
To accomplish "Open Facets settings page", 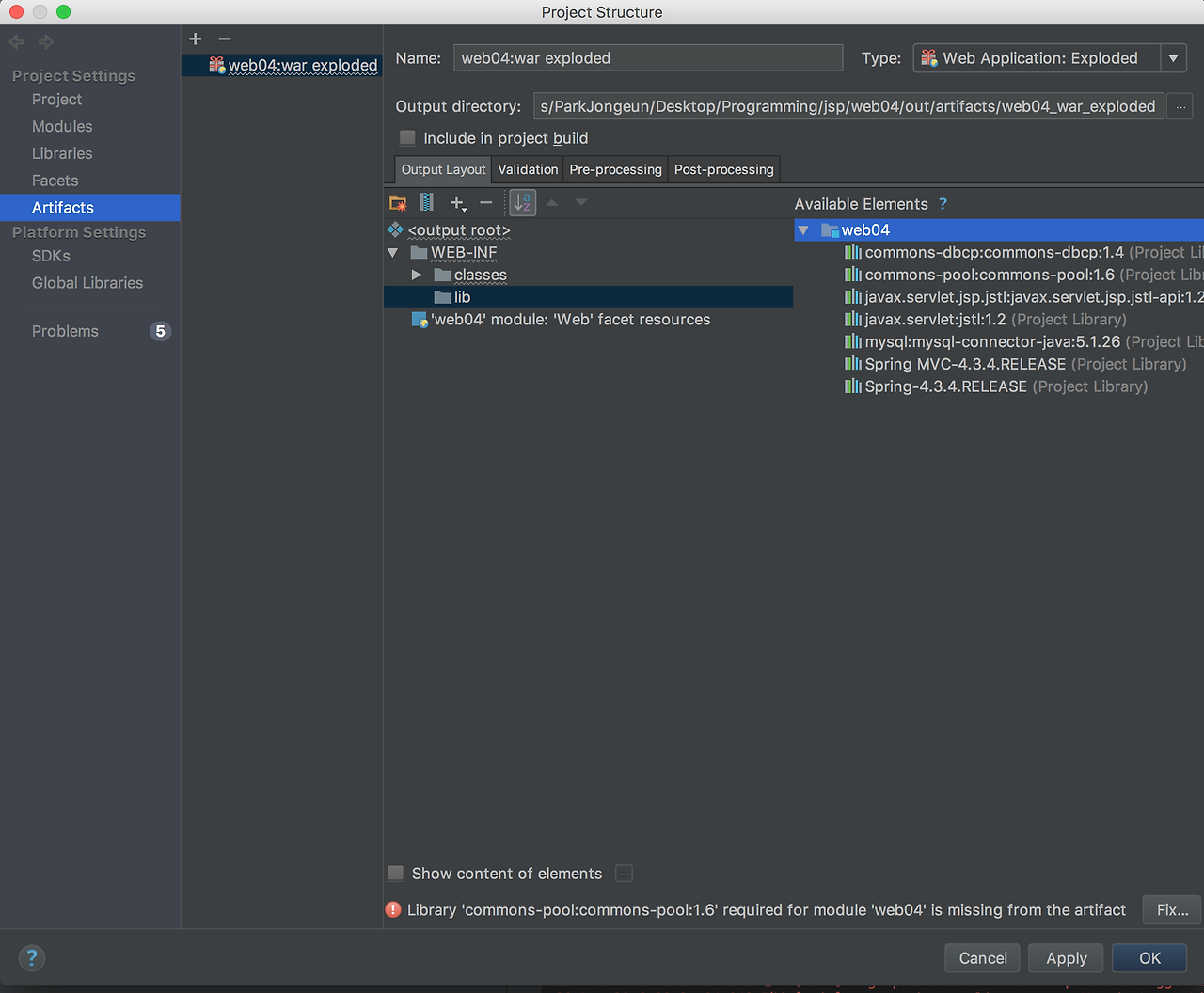I will 55,181.
